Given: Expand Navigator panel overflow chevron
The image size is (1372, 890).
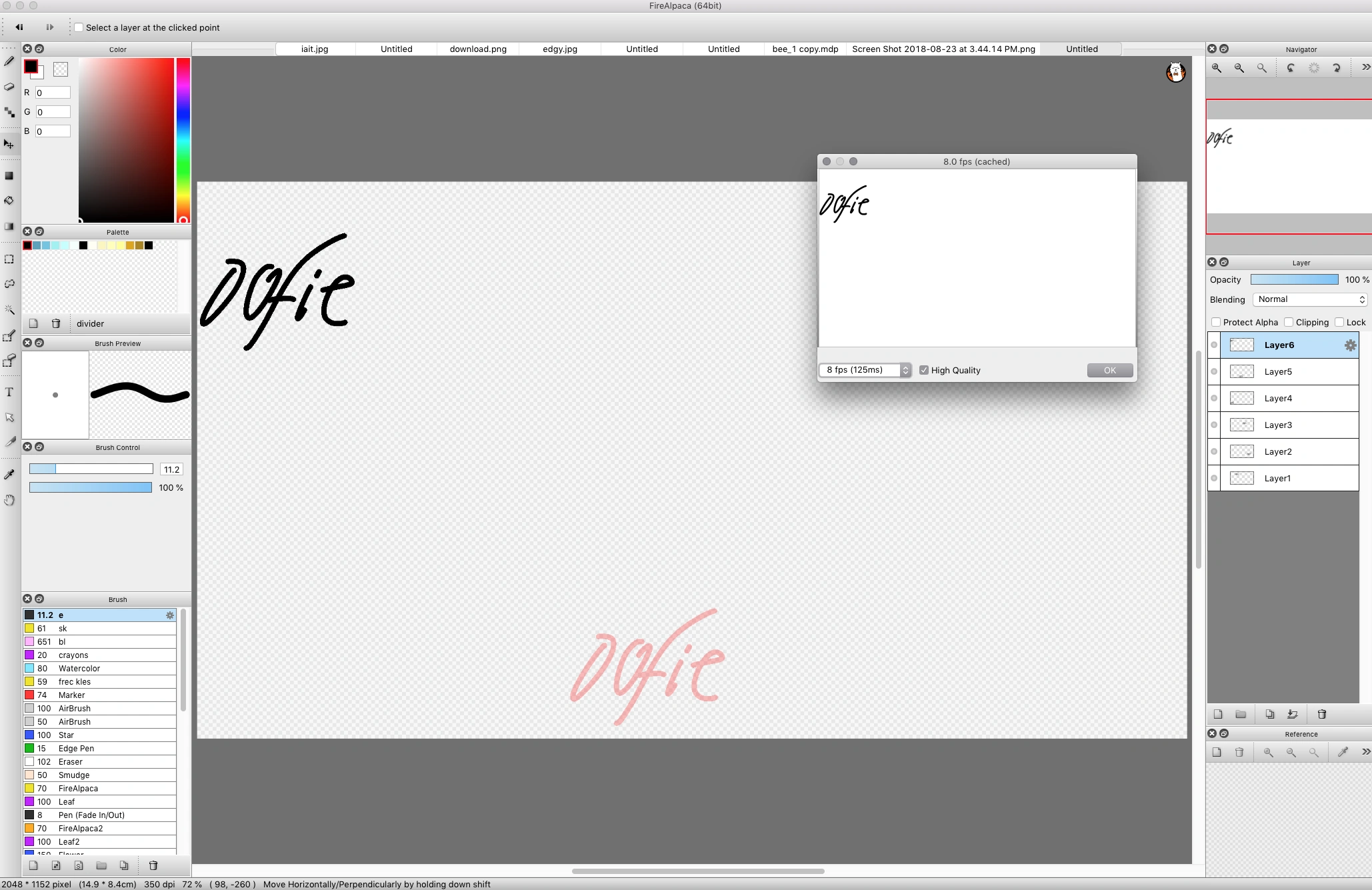Looking at the screenshot, I should pyautogui.click(x=1365, y=67).
